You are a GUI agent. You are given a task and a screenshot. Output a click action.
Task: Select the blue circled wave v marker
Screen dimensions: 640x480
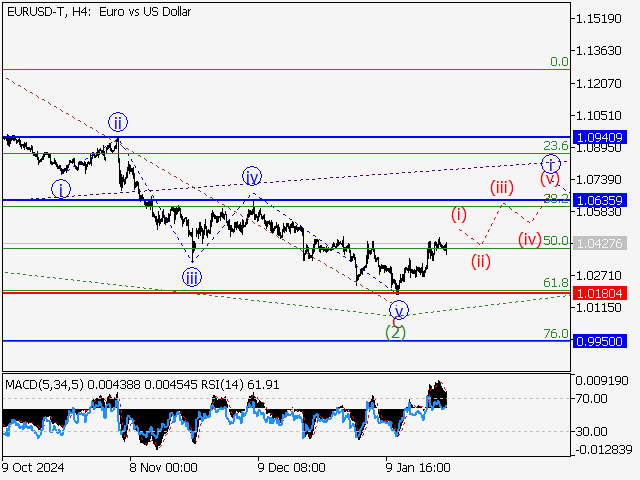pyautogui.click(x=398, y=310)
